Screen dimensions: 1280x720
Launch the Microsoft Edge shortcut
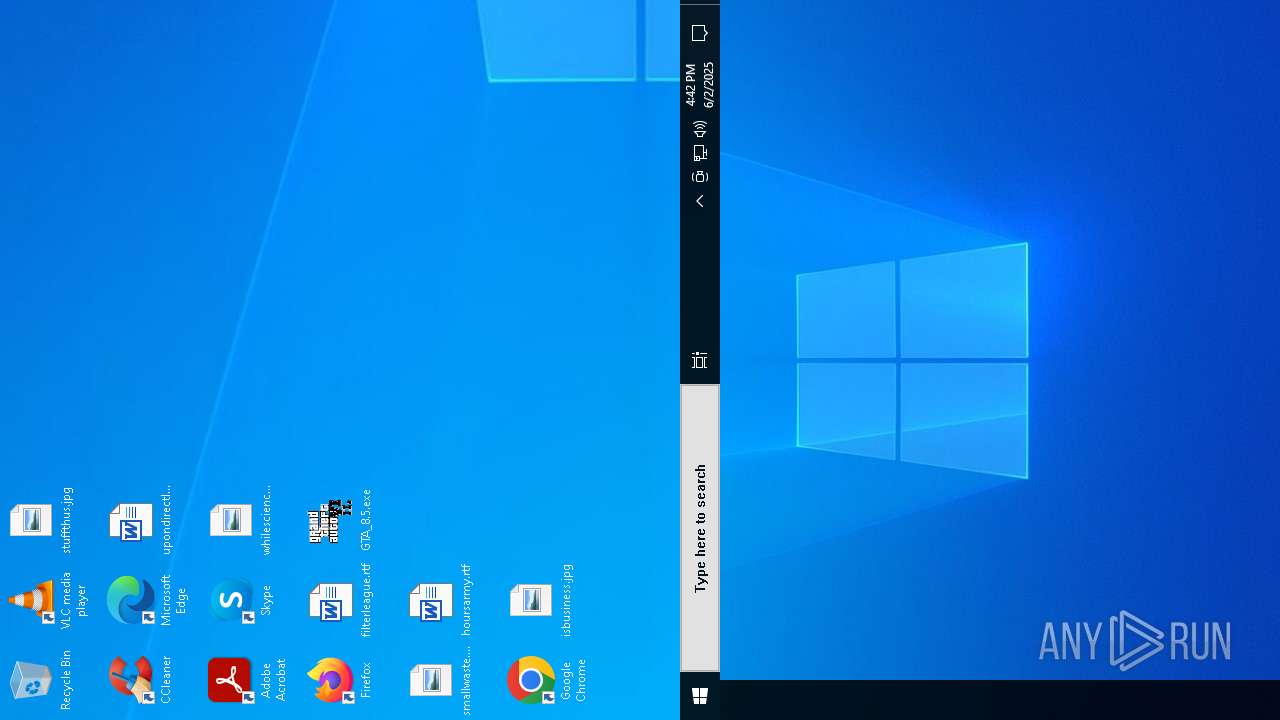pyautogui.click(x=131, y=601)
